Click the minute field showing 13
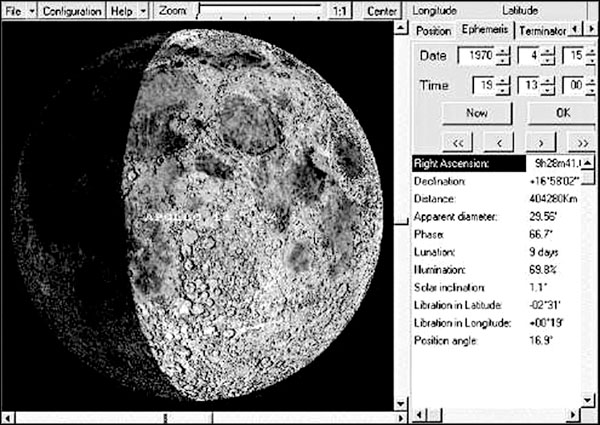 coord(529,86)
